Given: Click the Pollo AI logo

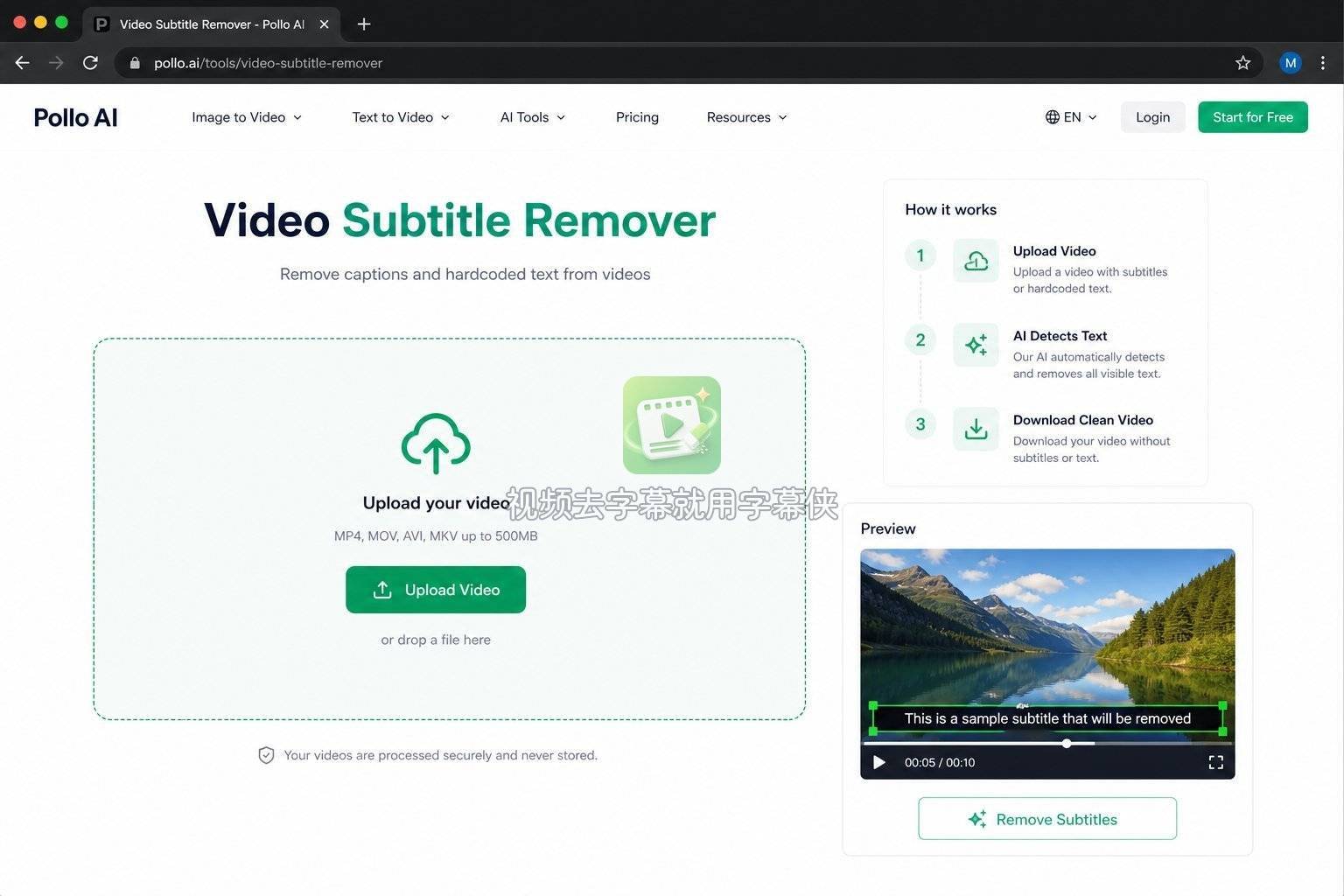Looking at the screenshot, I should click(x=75, y=117).
